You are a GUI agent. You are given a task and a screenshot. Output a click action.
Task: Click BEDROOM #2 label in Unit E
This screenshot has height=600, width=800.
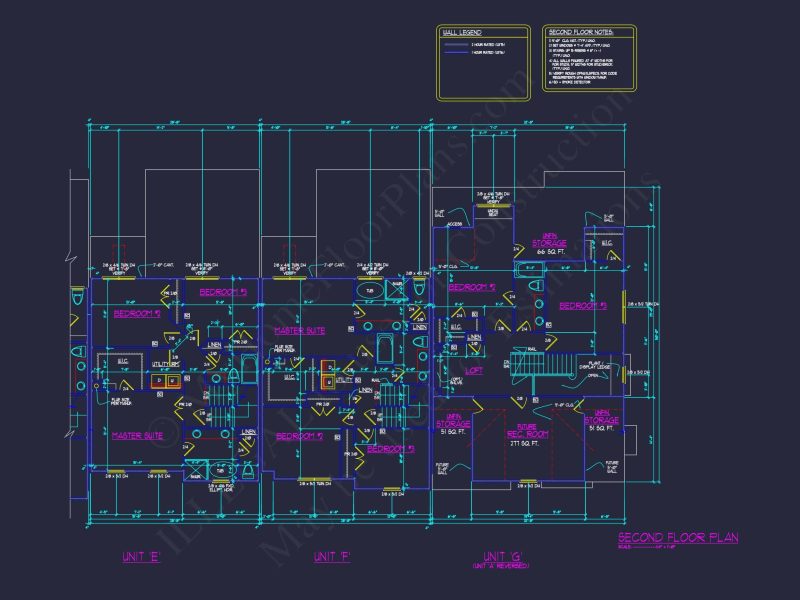pyautogui.click(x=137, y=313)
